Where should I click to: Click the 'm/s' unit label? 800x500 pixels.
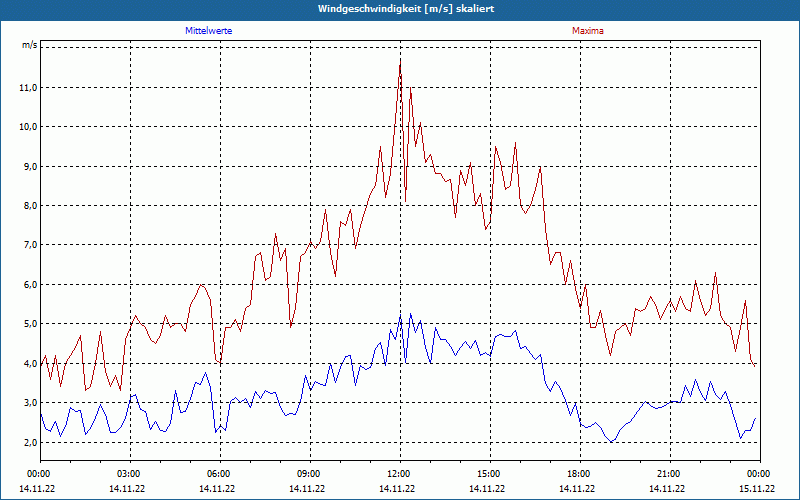(x=29, y=45)
